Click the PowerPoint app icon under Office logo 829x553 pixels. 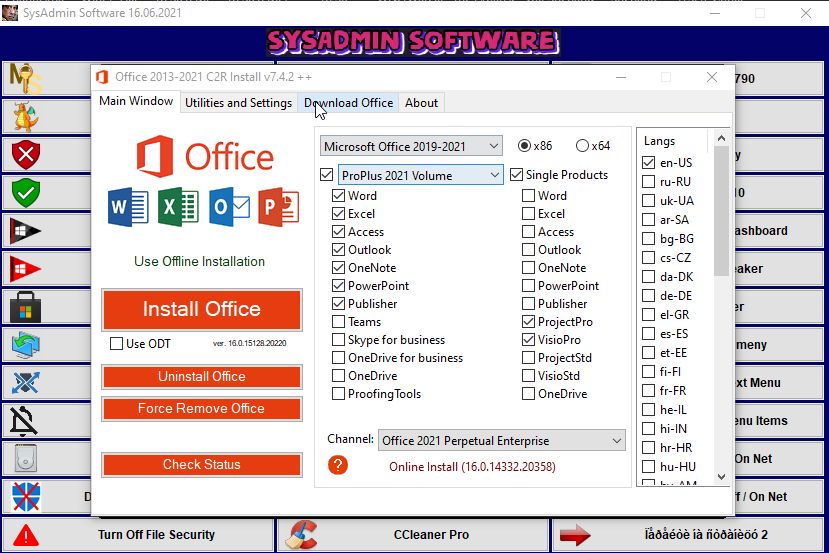[x=279, y=207]
